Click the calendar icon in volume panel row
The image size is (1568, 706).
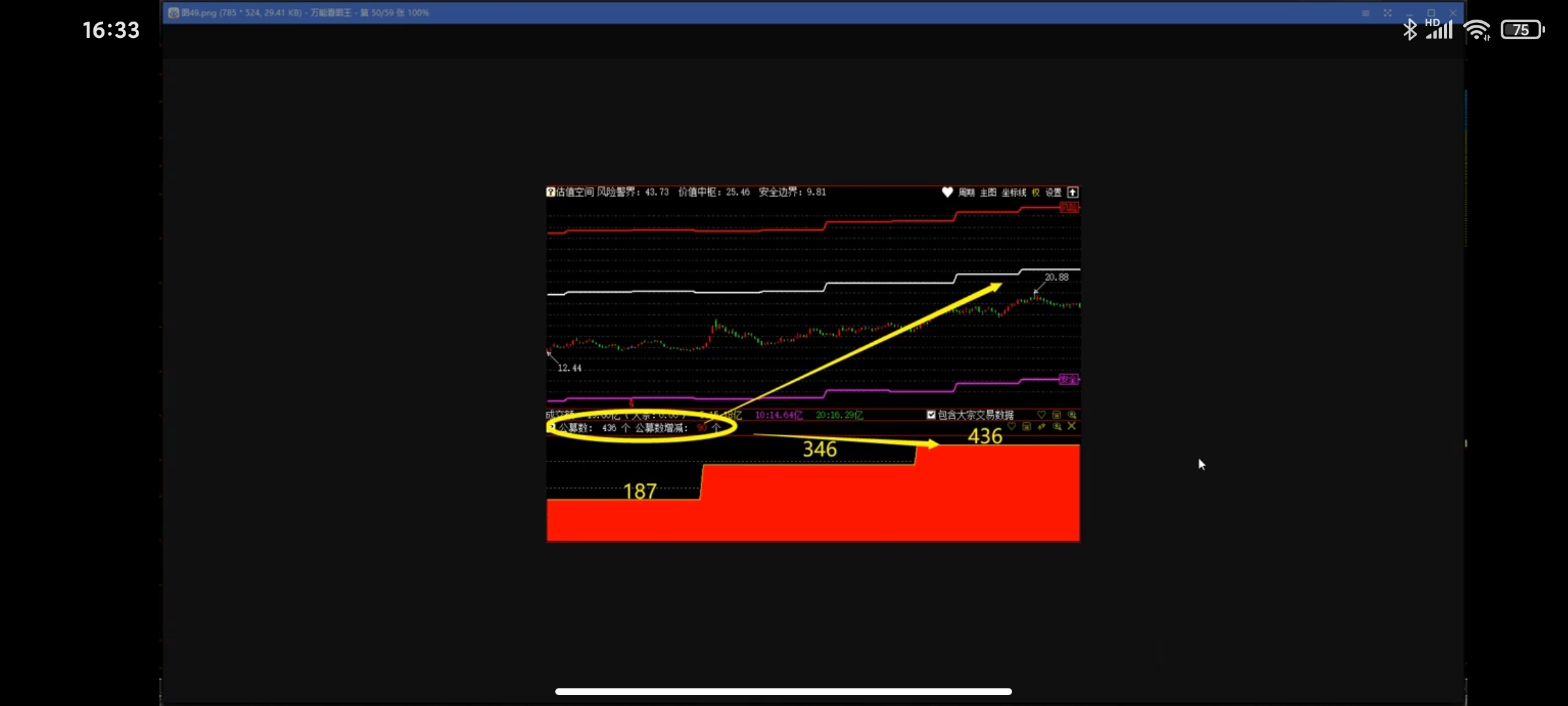[x=1056, y=415]
